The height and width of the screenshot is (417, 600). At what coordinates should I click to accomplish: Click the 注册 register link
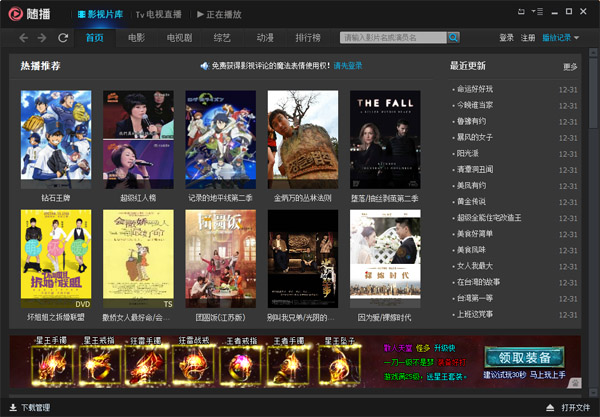528,37
